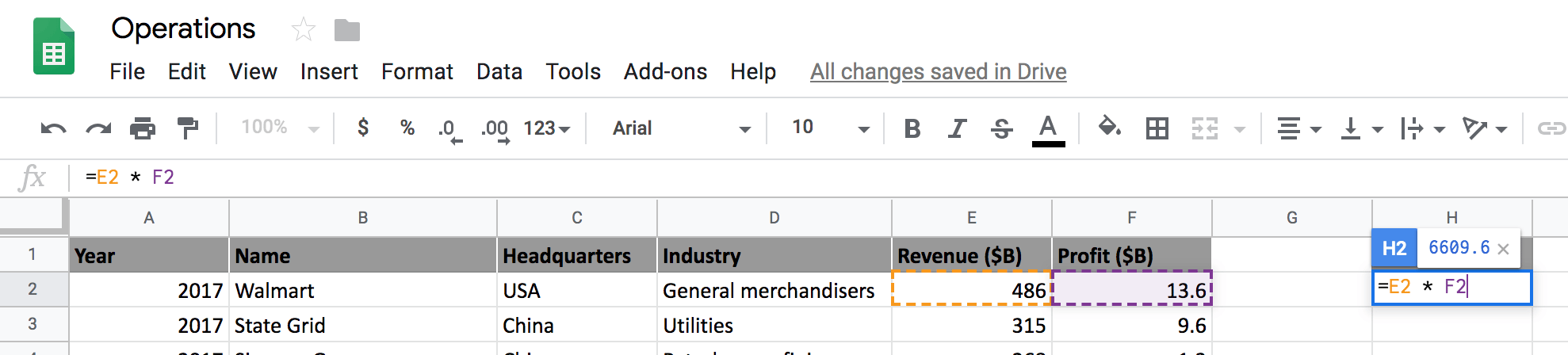Activate the Paint format tool

tap(188, 128)
